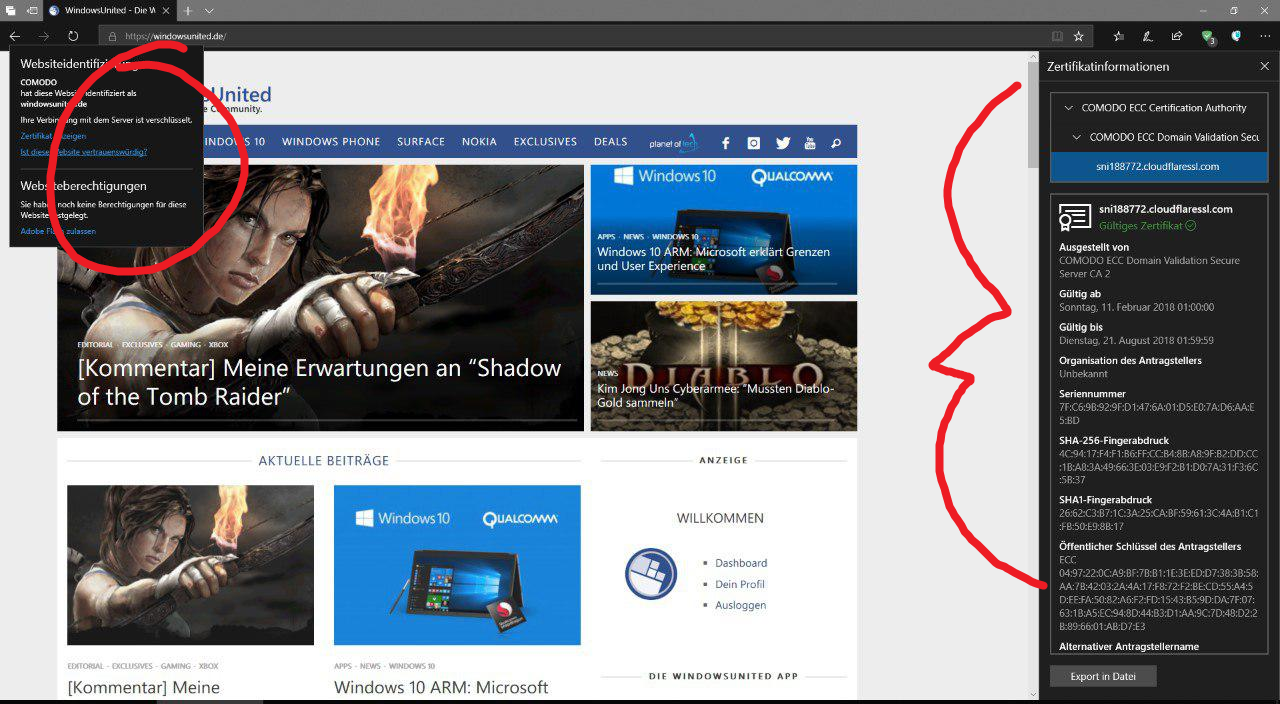Reload the current page
Viewport: 1280px width, 704px height.
pos(73,36)
